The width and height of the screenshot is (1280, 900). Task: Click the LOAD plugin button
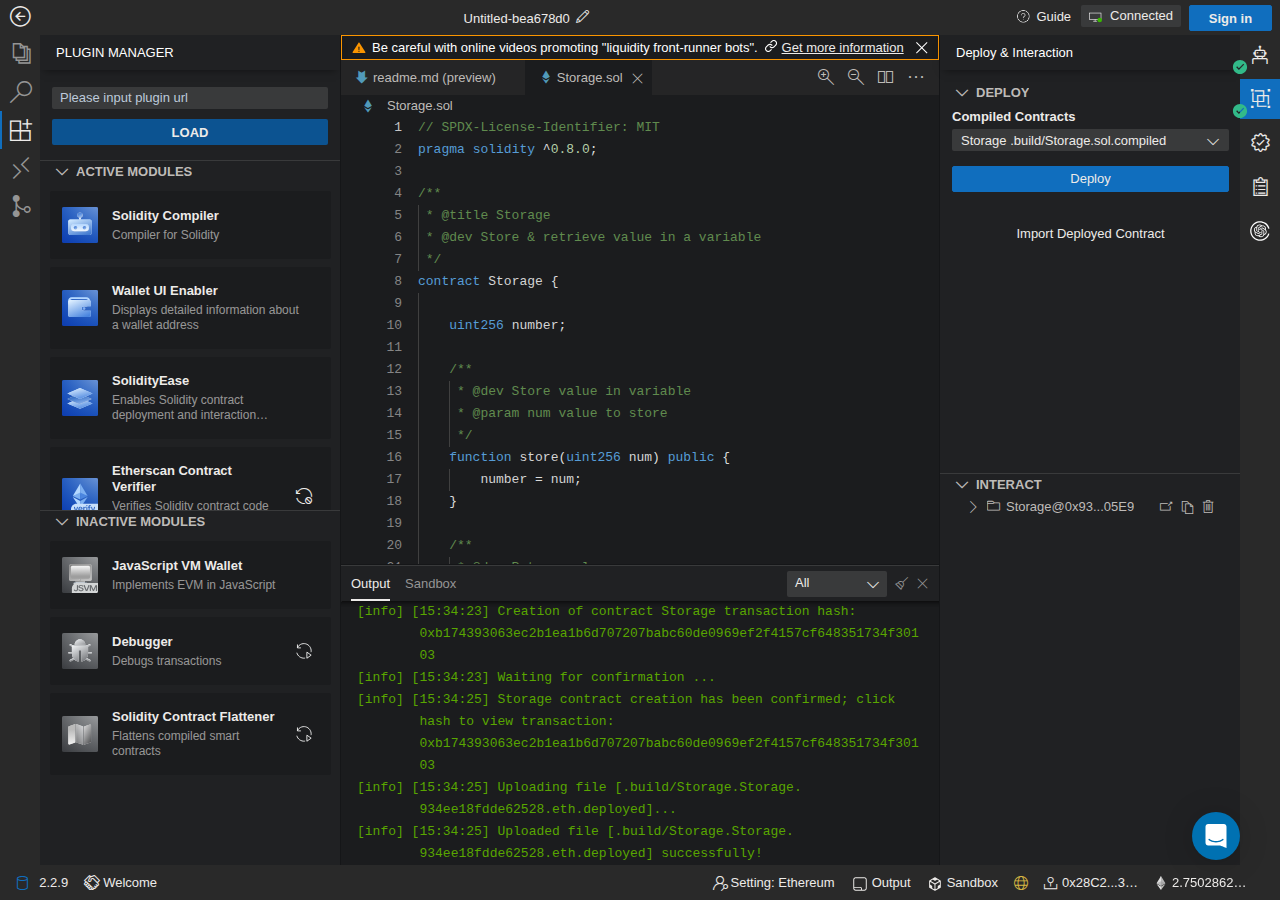point(190,132)
